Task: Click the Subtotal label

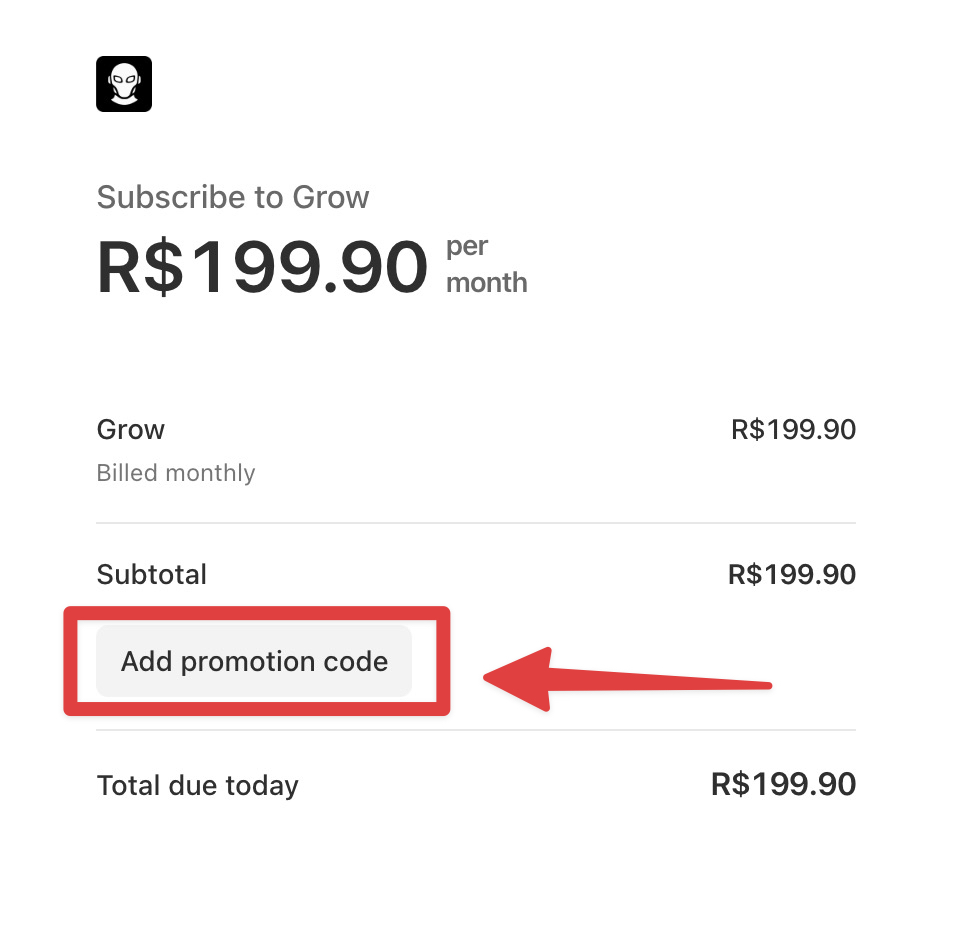Action: pyautogui.click(x=151, y=574)
